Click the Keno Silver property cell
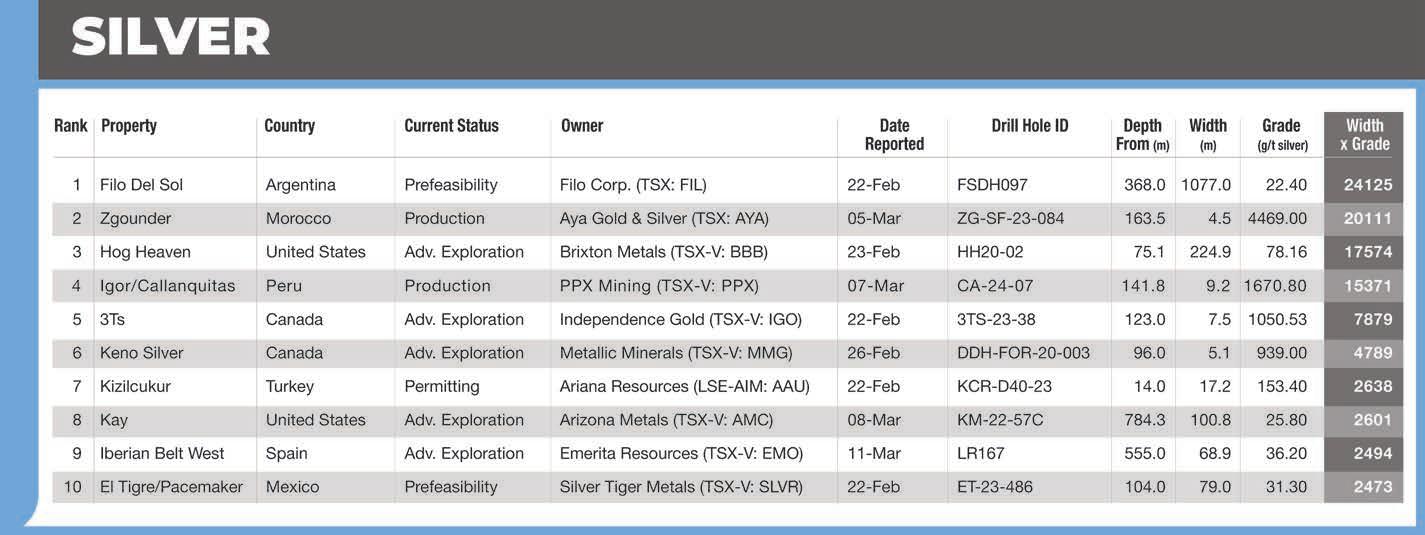This screenshot has height=535, width=1425. point(141,353)
